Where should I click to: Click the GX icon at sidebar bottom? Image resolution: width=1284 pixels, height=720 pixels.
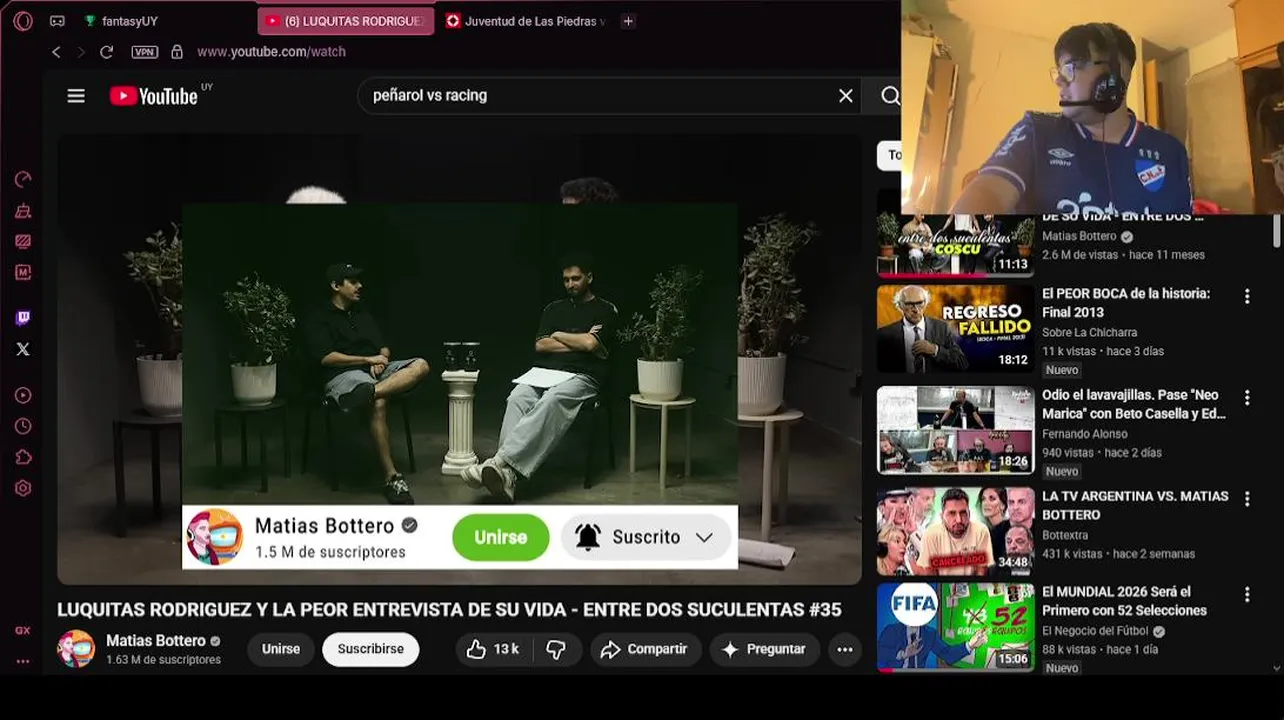click(x=23, y=631)
